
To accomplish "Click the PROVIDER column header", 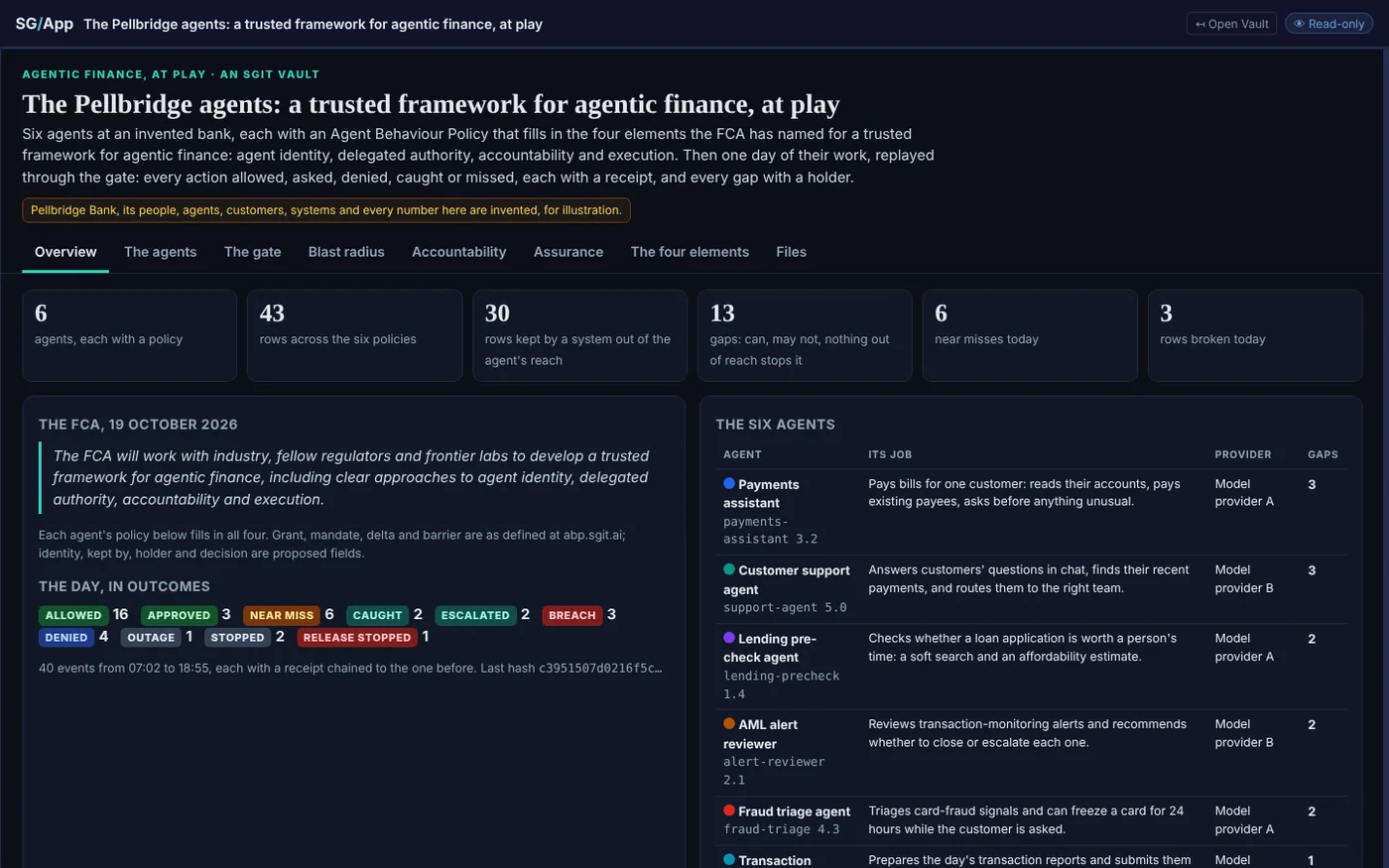I will click(1243, 454).
